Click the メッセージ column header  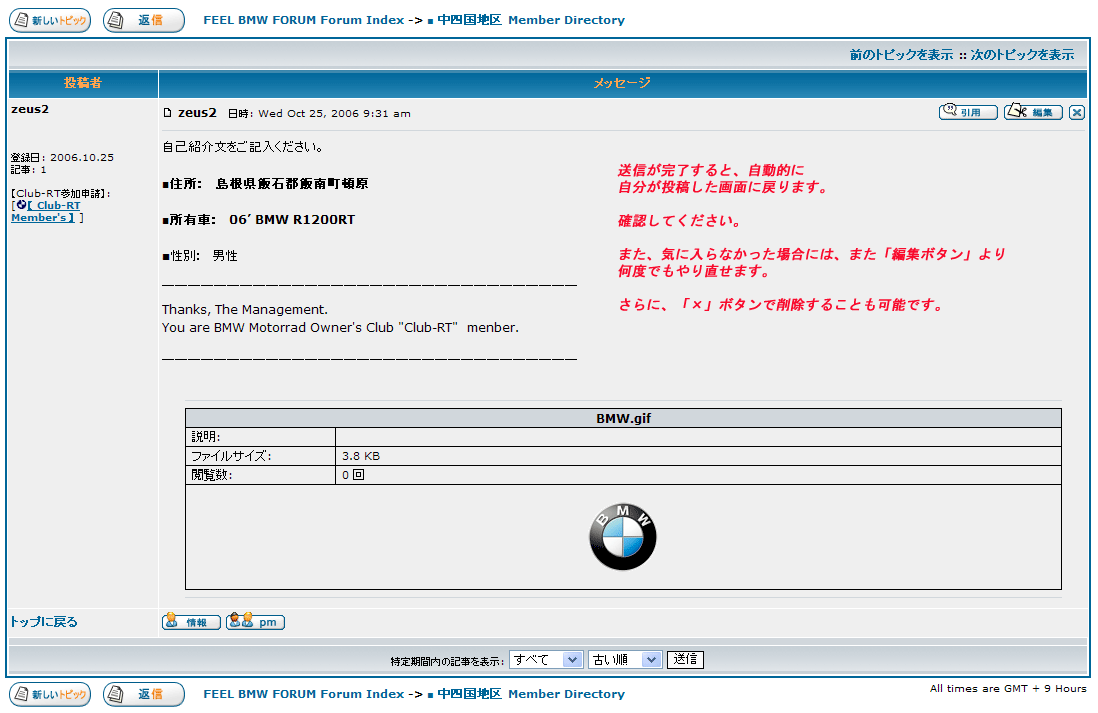(622, 83)
